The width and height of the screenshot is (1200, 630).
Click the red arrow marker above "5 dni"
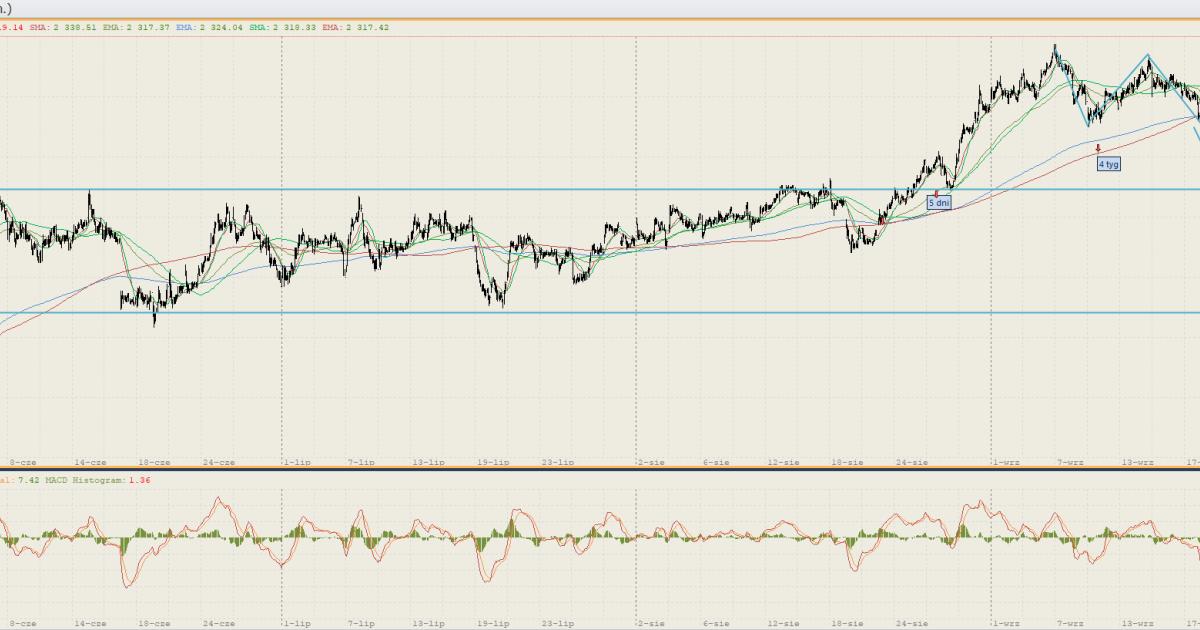click(x=937, y=193)
